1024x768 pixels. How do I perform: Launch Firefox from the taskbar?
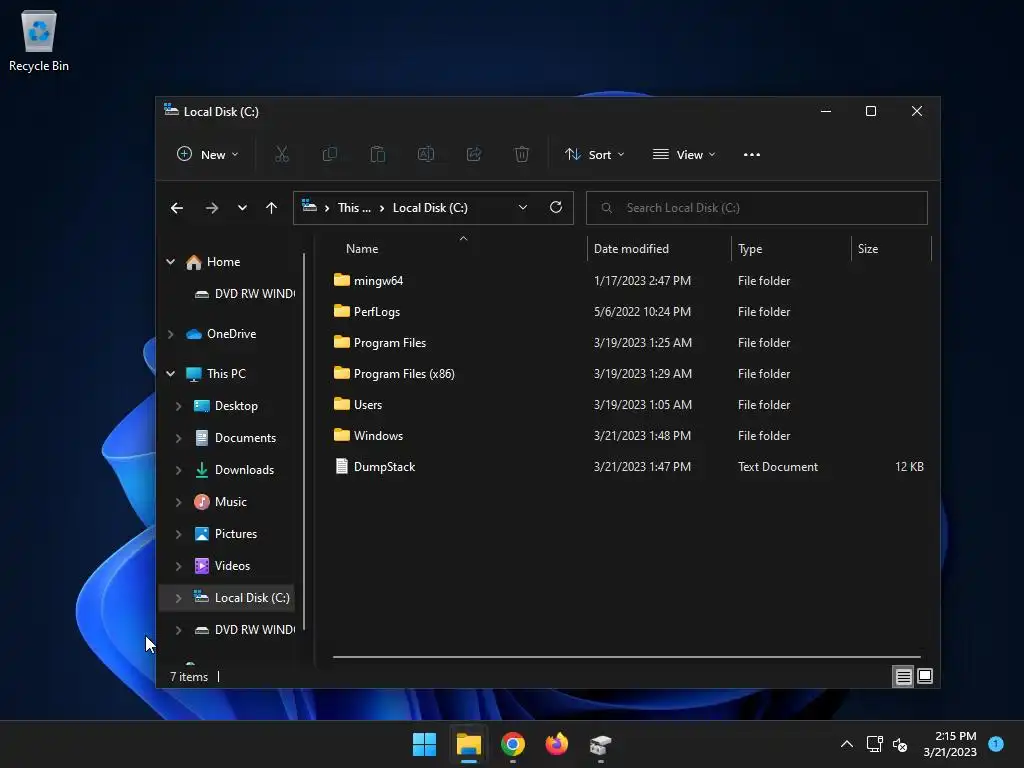coord(556,744)
